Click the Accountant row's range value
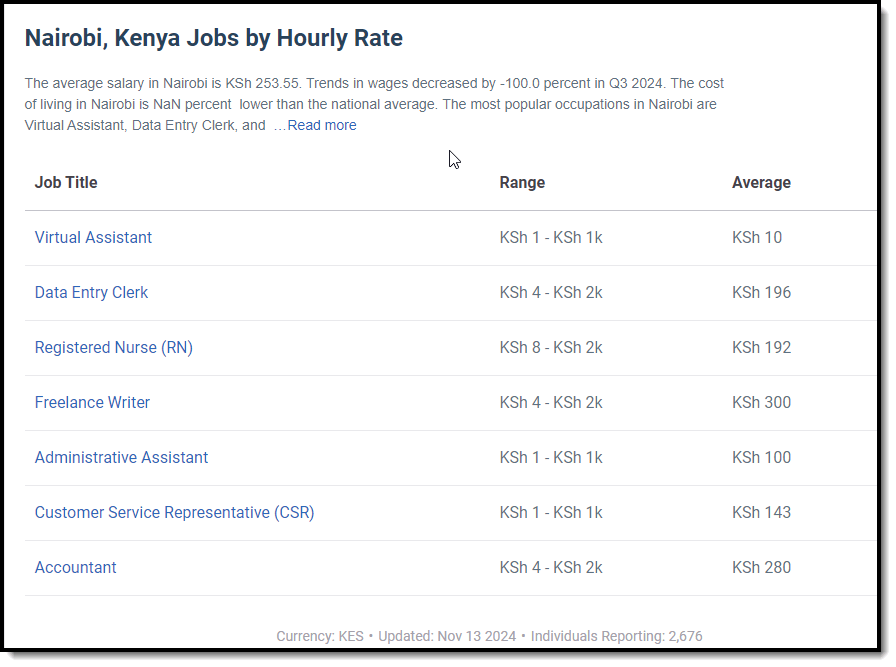The image size is (896, 667). 551,568
